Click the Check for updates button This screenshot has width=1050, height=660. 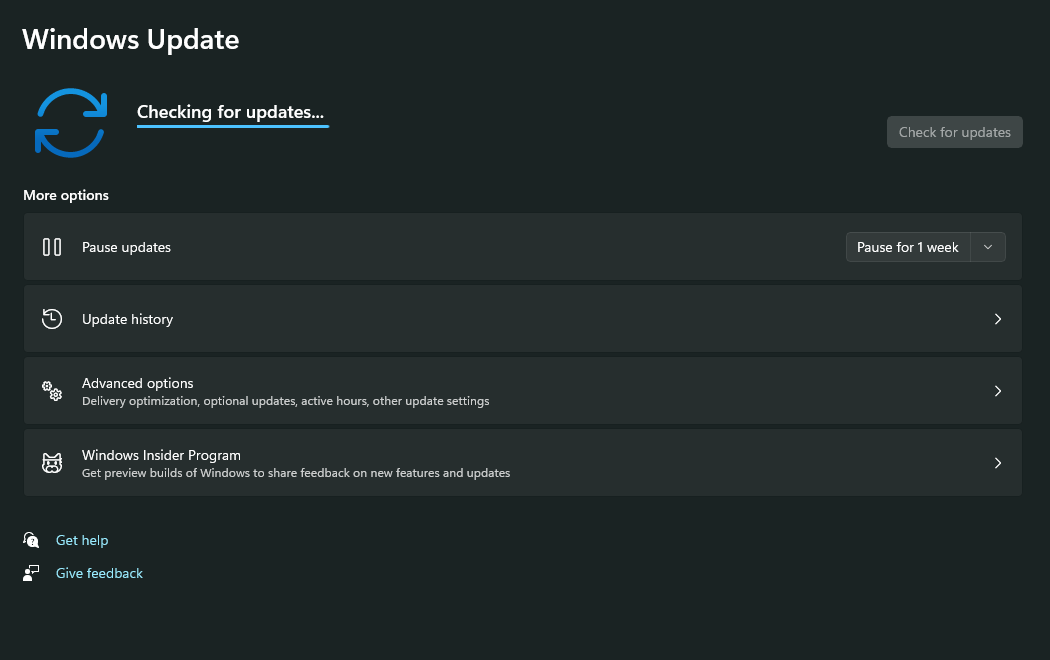pos(954,132)
